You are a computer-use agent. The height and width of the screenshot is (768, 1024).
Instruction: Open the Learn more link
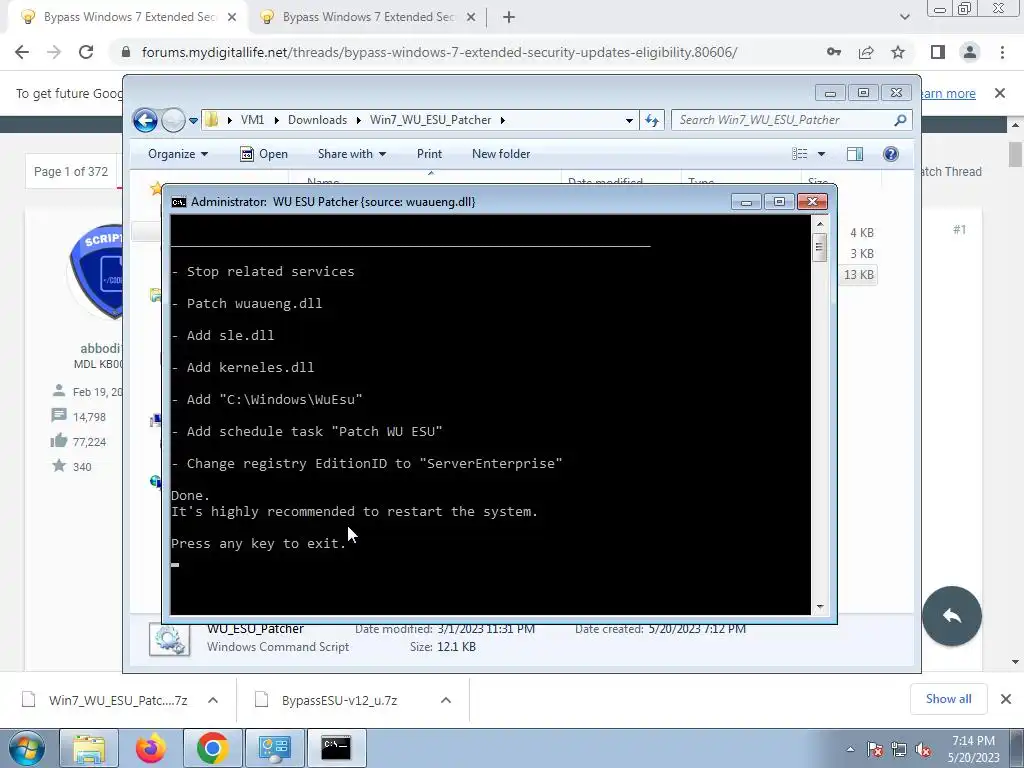(x=948, y=93)
